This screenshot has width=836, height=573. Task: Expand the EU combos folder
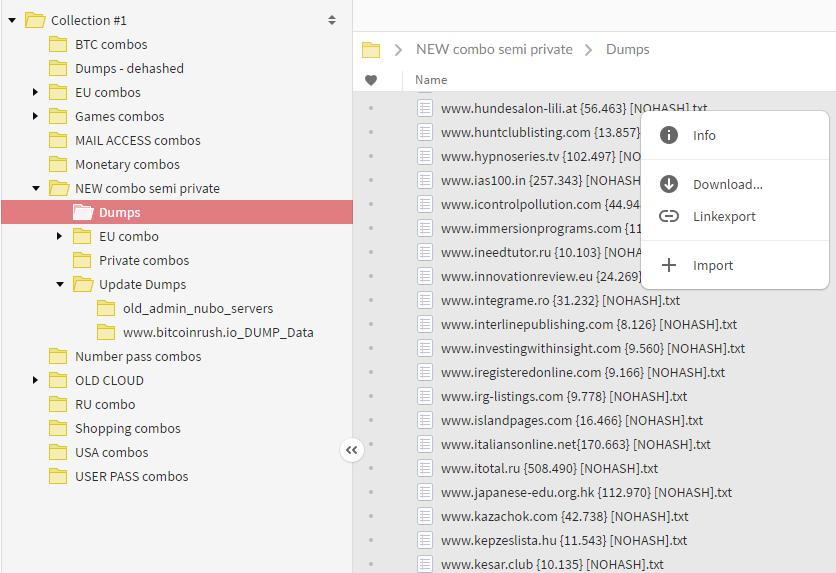(x=36, y=92)
